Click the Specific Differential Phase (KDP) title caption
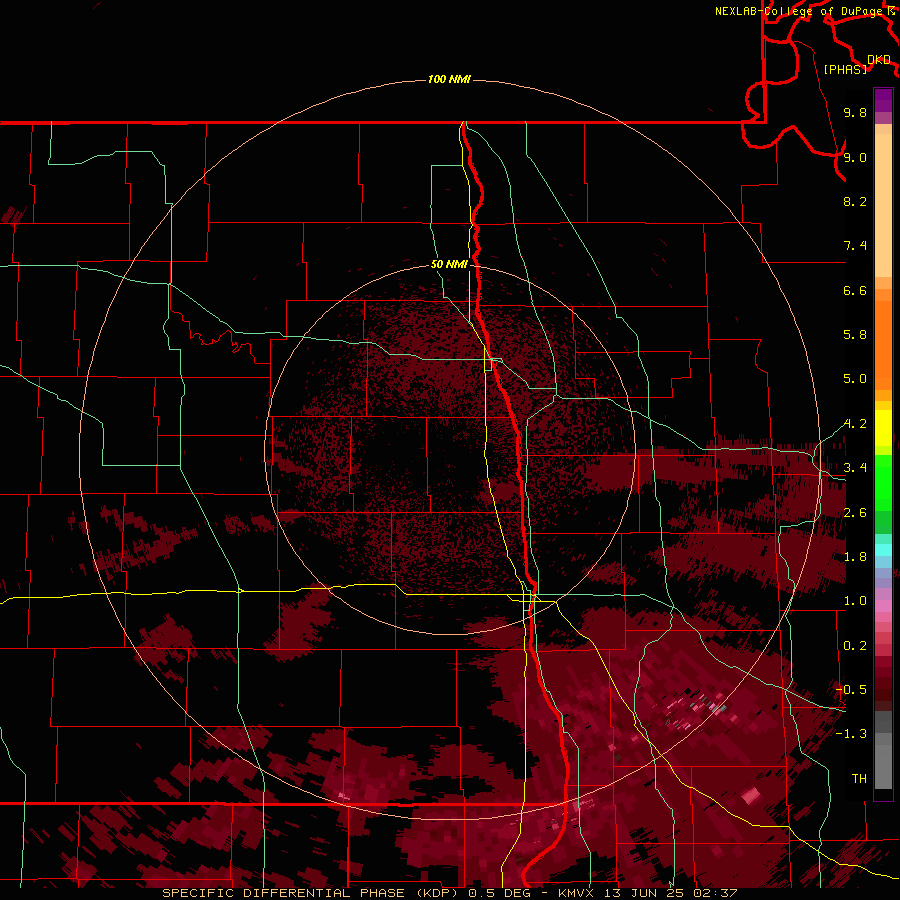Image resolution: width=900 pixels, height=900 pixels. [x=312, y=893]
